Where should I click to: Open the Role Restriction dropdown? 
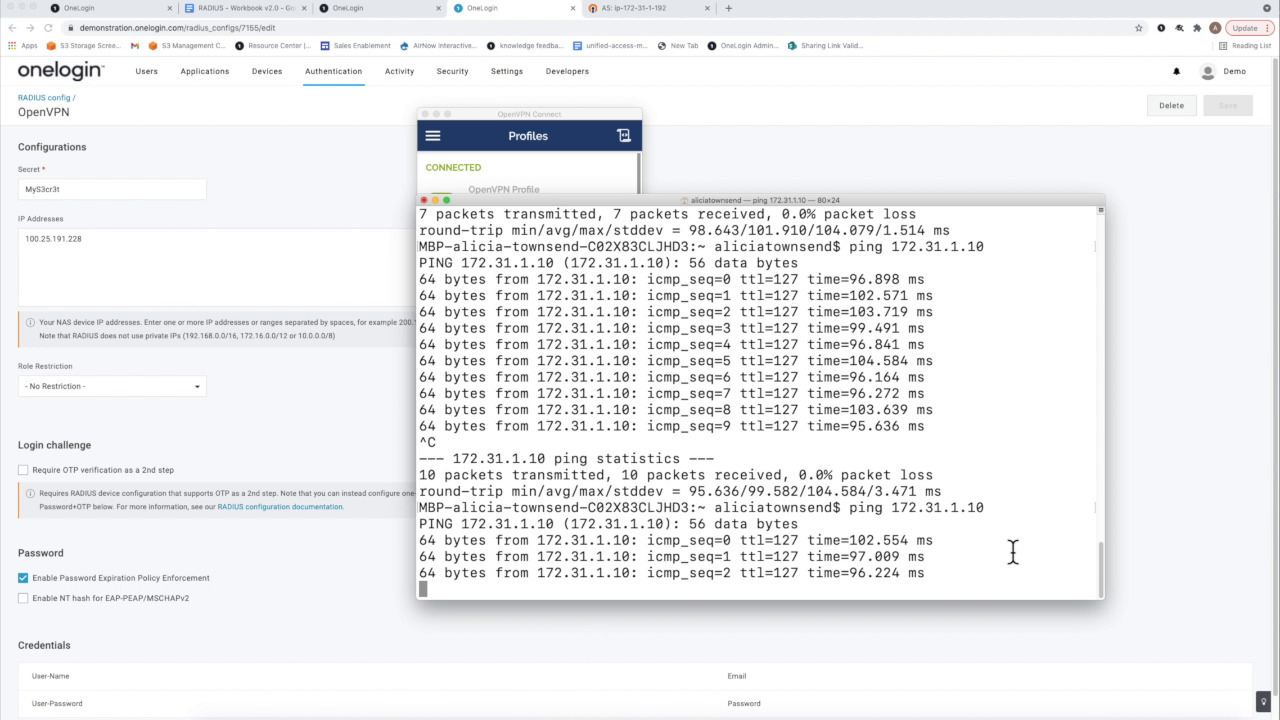pyautogui.click(x=111, y=386)
